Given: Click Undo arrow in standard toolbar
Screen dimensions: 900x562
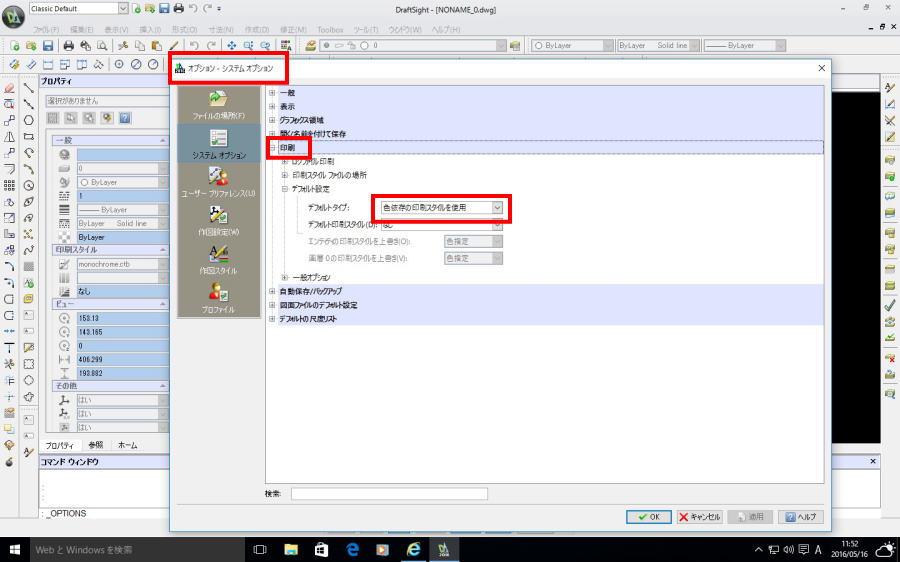Looking at the screenshot, I should [194, 45].
